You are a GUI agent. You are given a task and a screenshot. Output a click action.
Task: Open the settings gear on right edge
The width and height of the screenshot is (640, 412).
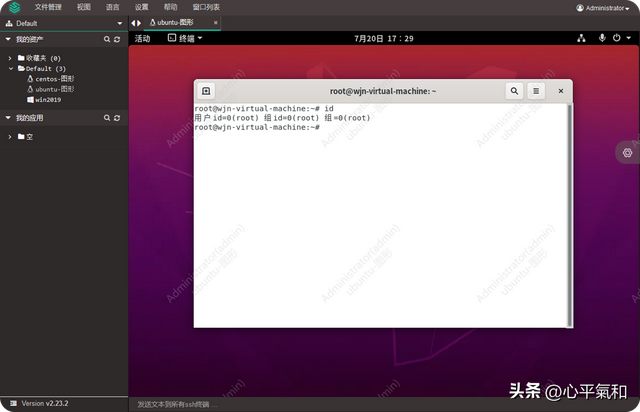(627, 153)
